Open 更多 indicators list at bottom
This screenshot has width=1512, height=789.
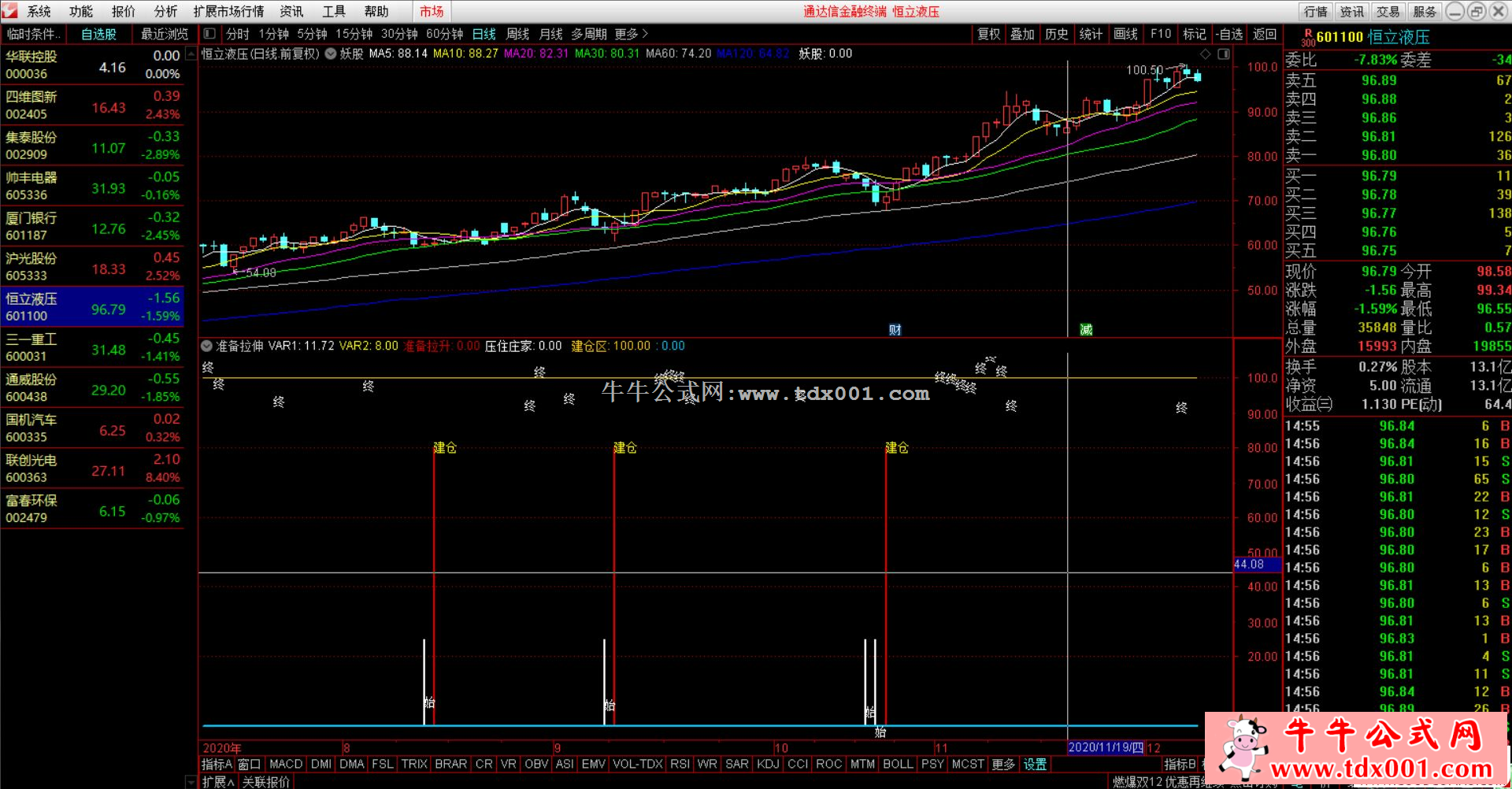click(1003, 764)
